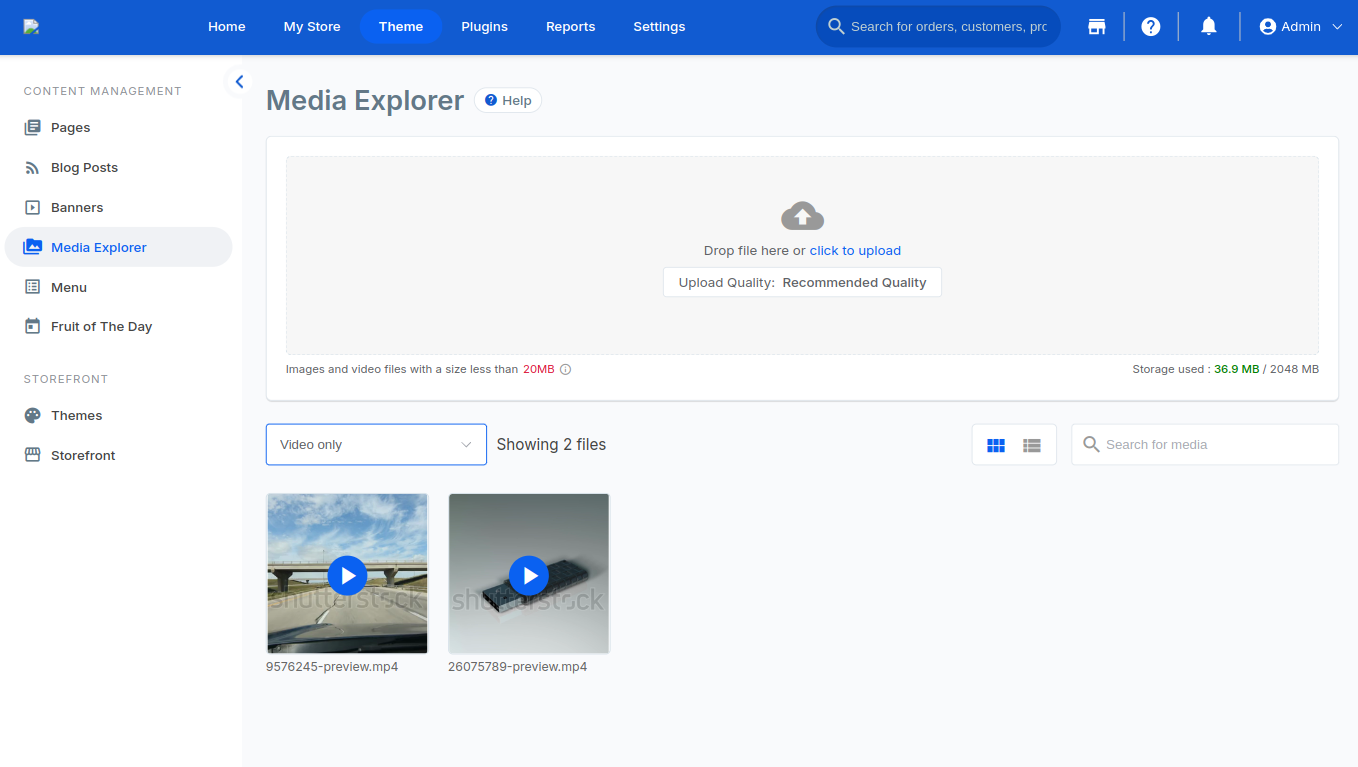Open the My Store menu
The height and width of the screenshot is (767, 1358).
312,27
